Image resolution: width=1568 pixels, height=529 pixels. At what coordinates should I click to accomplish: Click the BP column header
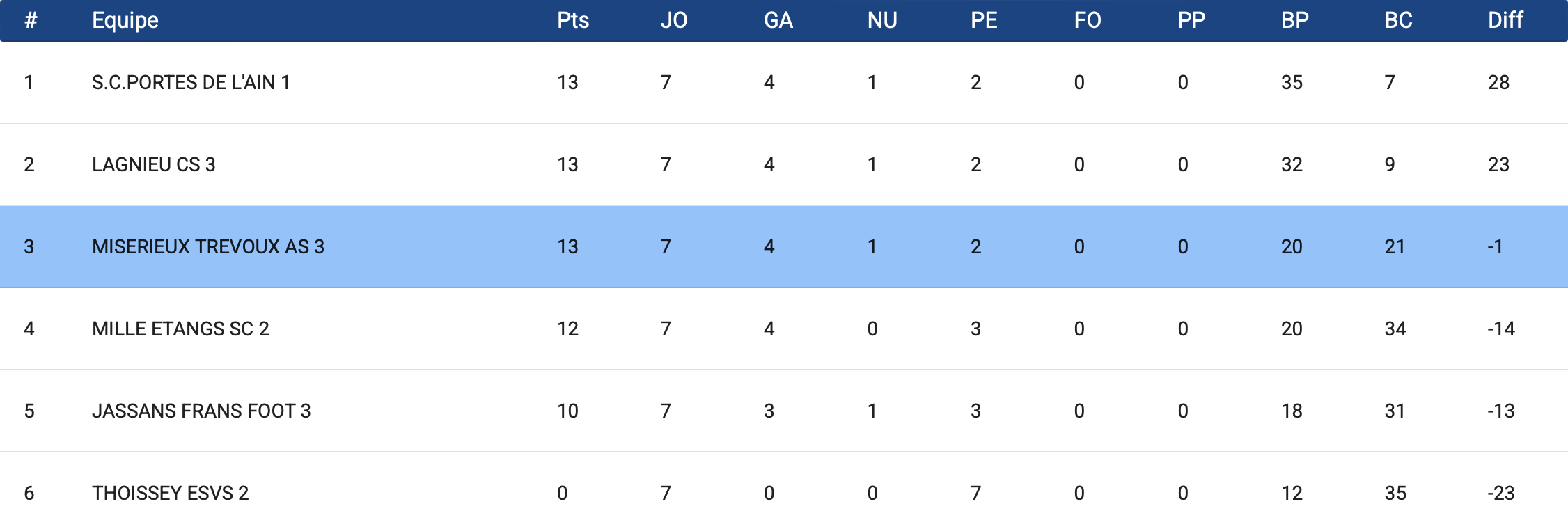pos(1294,20)
